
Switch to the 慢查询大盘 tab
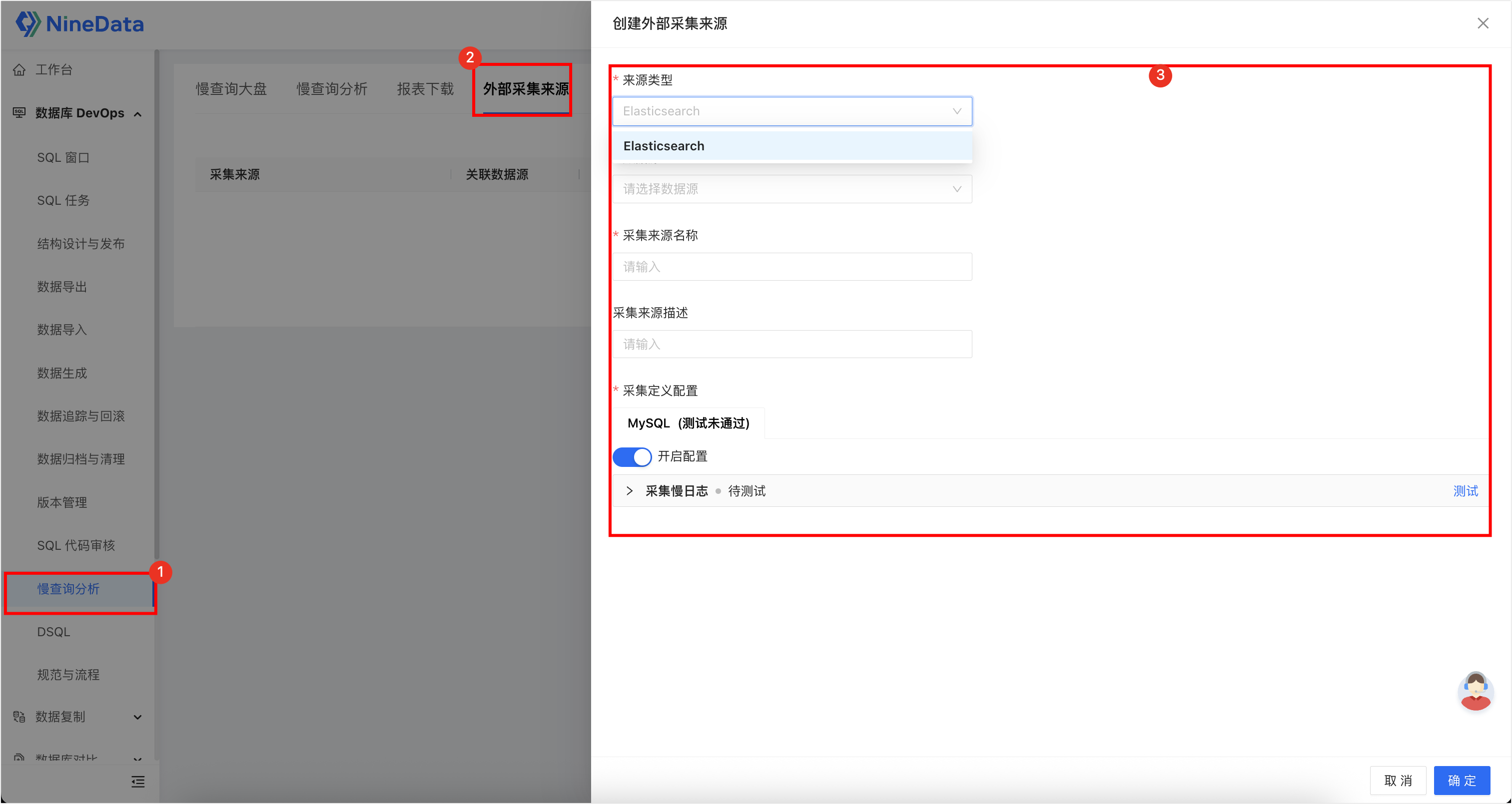pyautogui.click(x=231, y=89)
